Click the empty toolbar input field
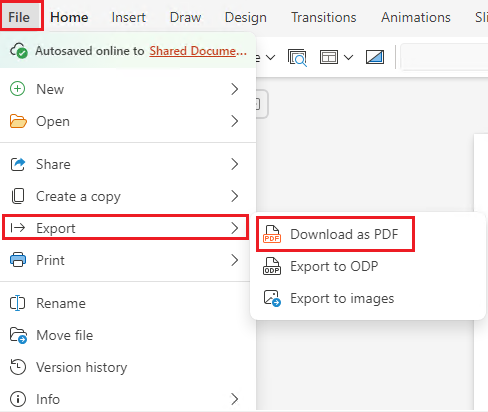 (x=444, y=57)
